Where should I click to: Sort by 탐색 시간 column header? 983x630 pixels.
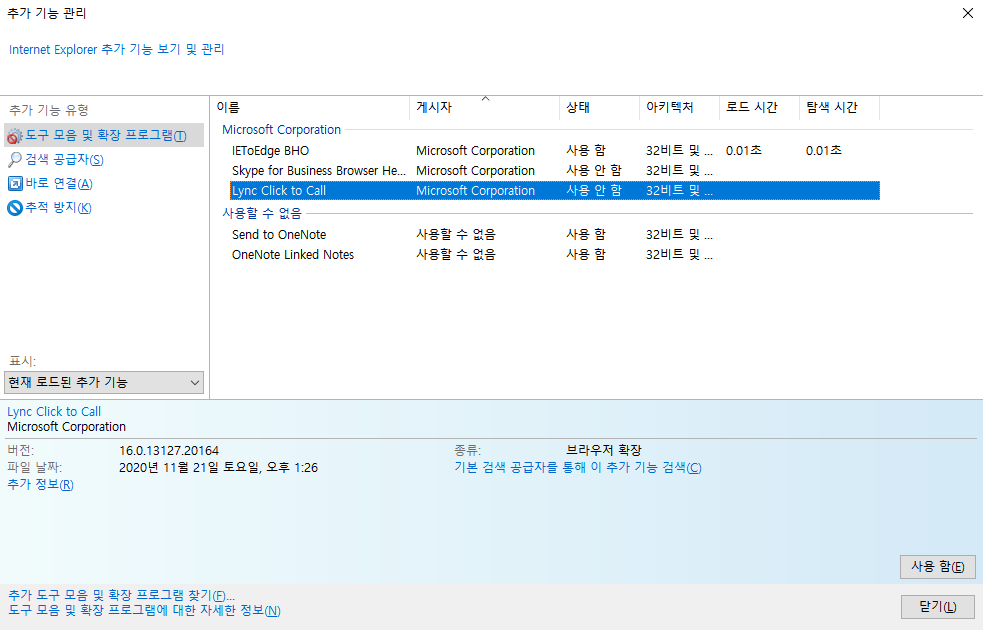(x=839, y=107)
